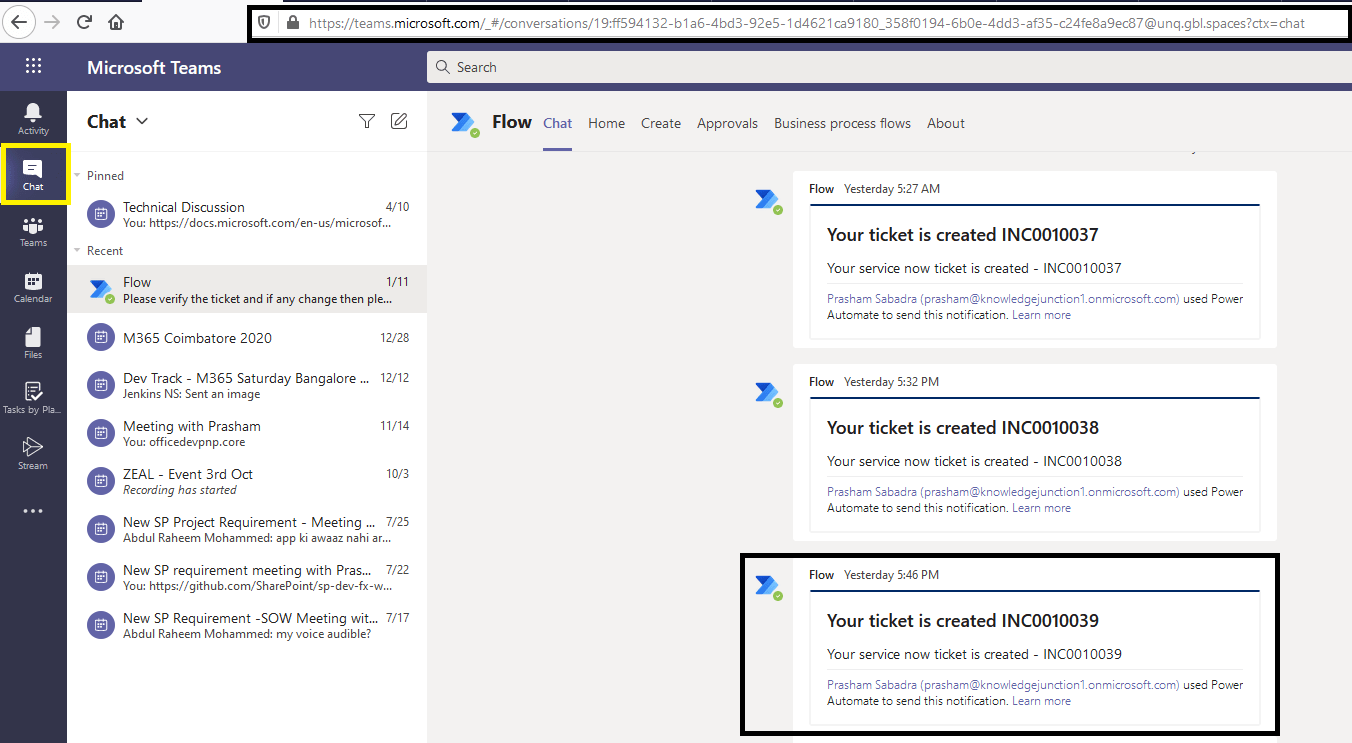
Task: Click the Technical Discussion chat avatar
Action: click(100, 214)
